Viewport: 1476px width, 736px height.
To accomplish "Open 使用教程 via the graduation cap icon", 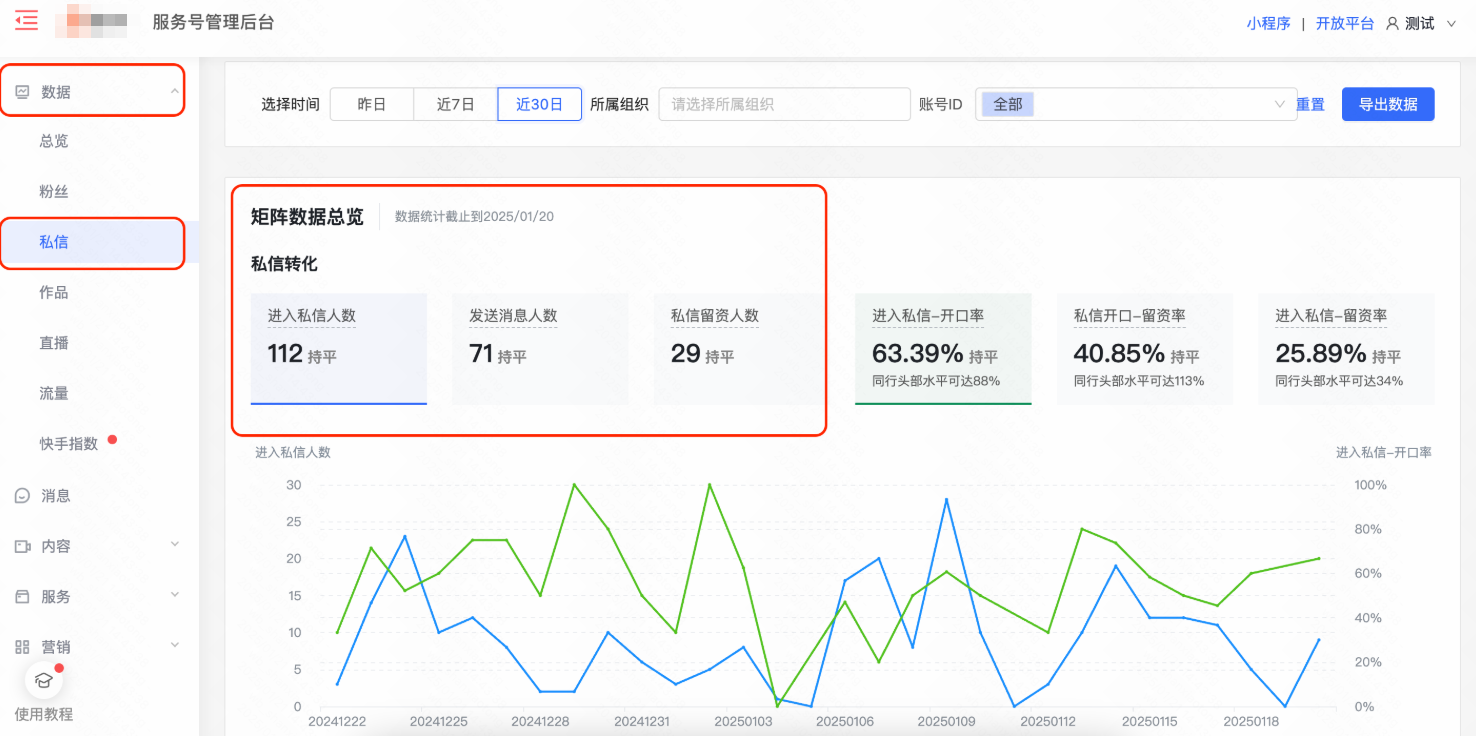I will click(x=42, y=679).
